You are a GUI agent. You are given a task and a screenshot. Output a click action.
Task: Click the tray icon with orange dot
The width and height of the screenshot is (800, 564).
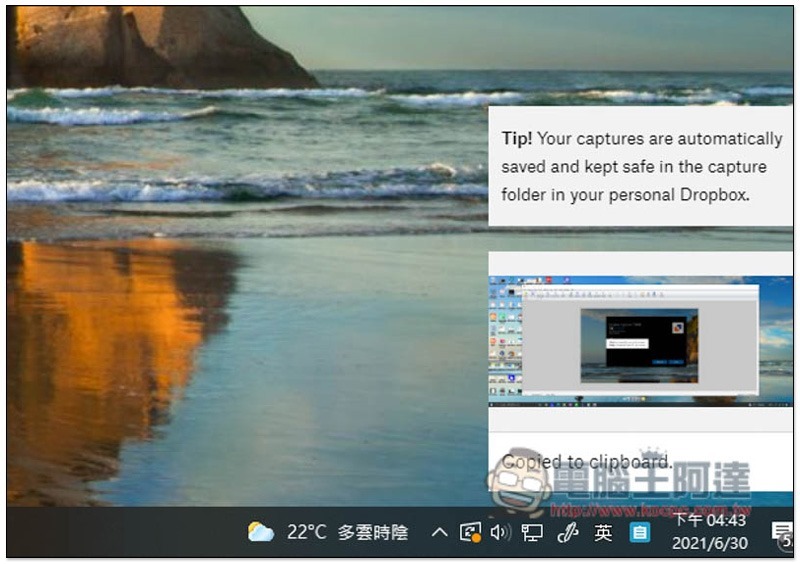[470, 532]
